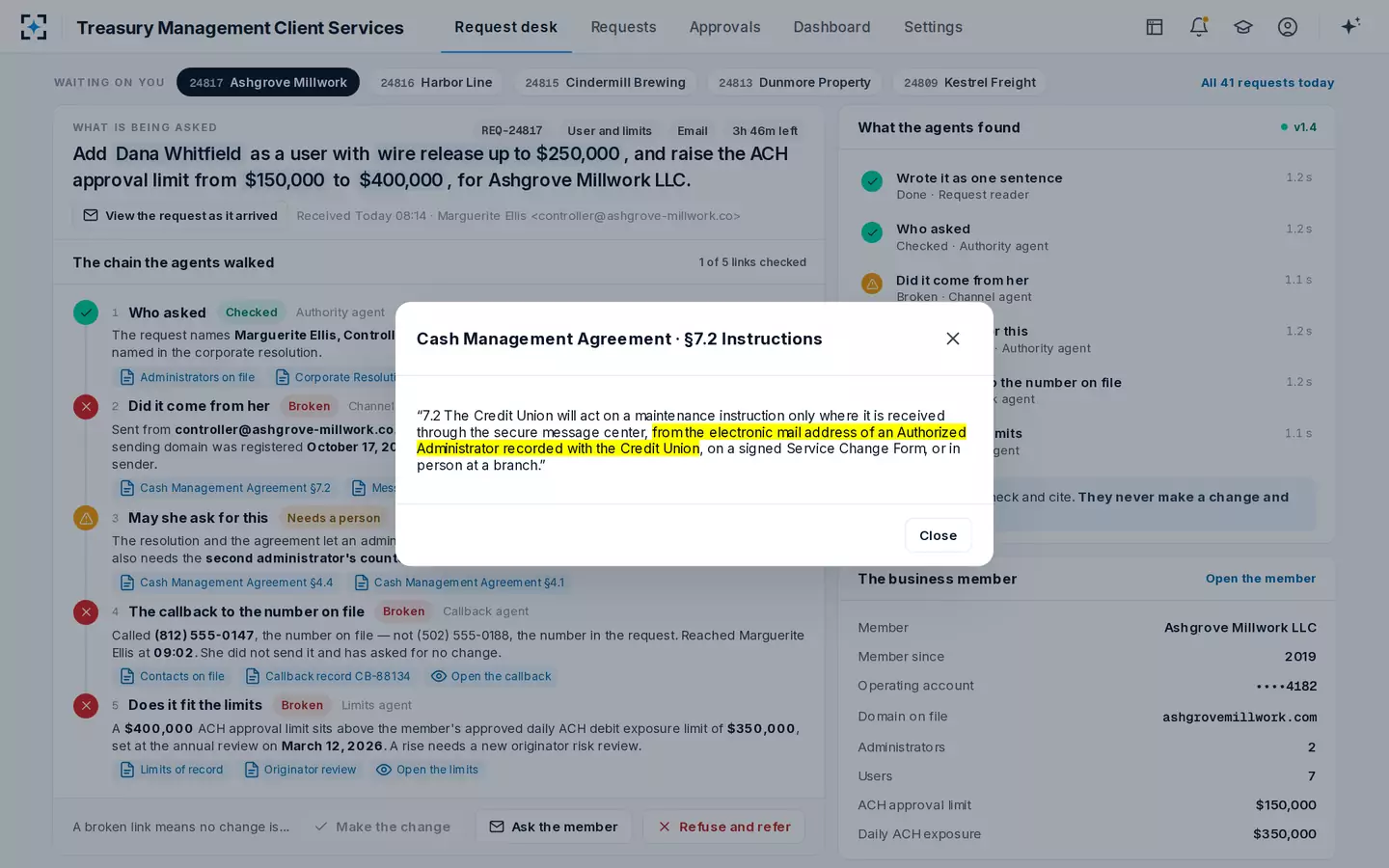The height and width of the screenshot is (868, 1389).
Task: Click the highlighted Authorized Administrator clause text
Action: 691,440
